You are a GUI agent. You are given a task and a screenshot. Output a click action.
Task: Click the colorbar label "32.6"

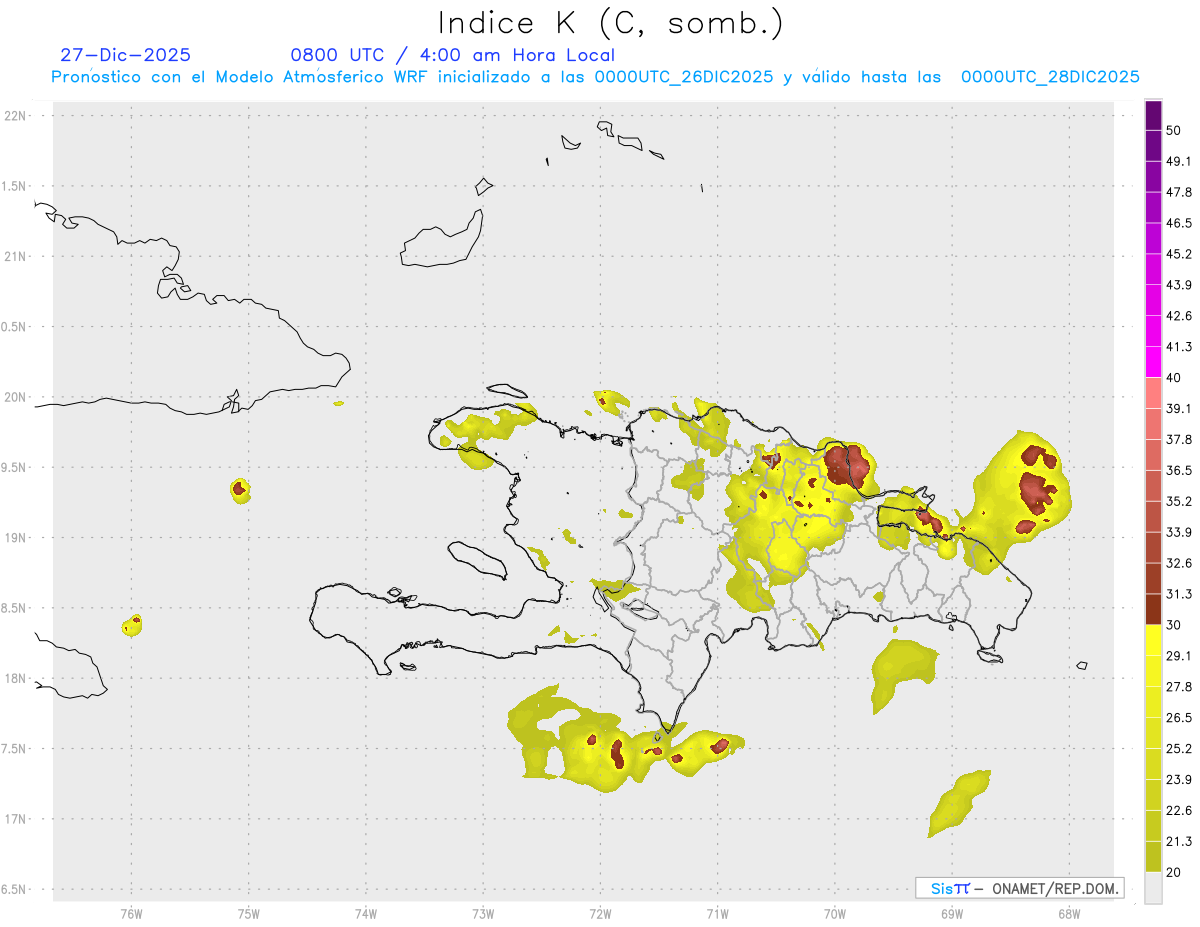point(1178,563)
